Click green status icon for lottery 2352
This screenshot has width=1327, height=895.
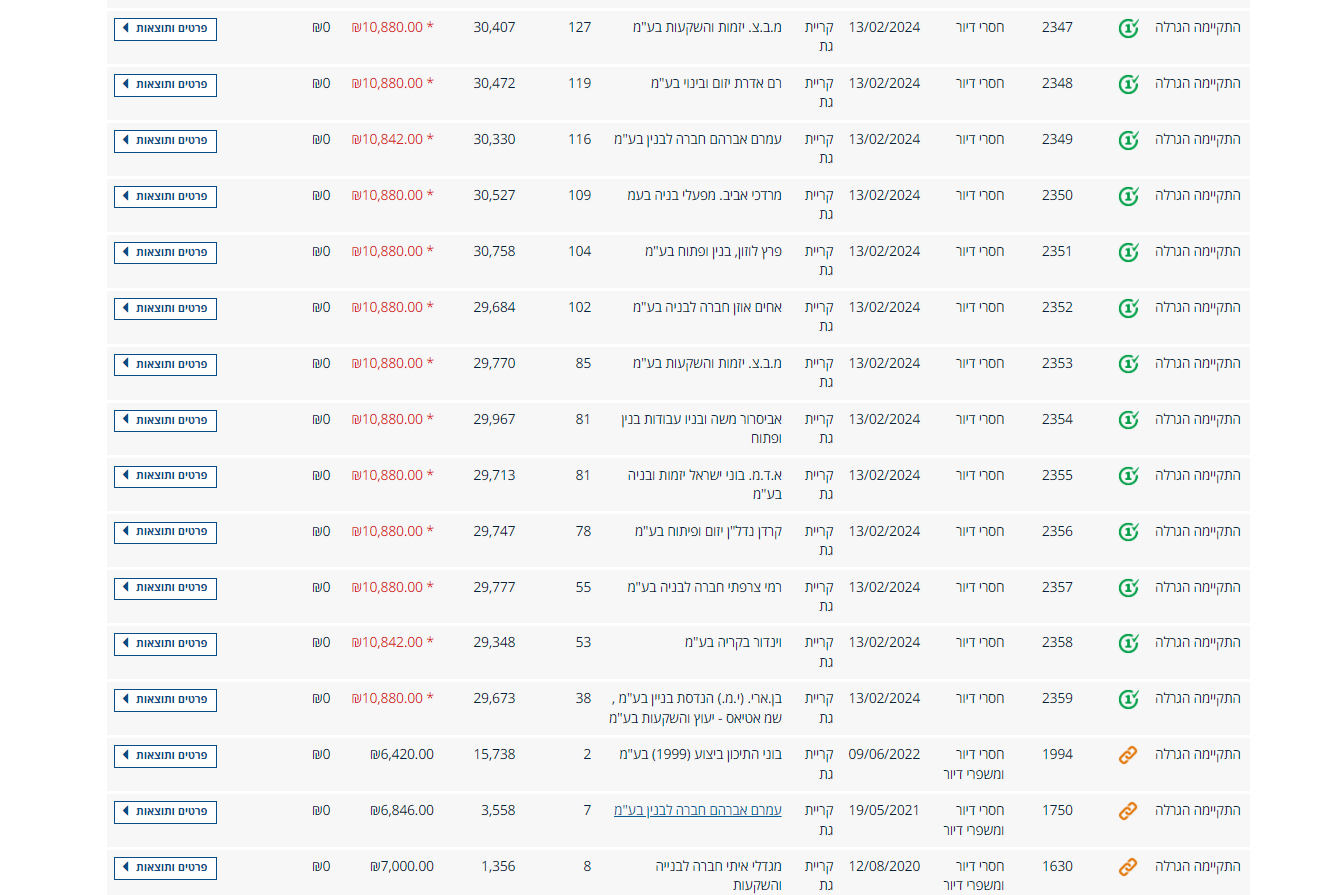pos(1128,308)
